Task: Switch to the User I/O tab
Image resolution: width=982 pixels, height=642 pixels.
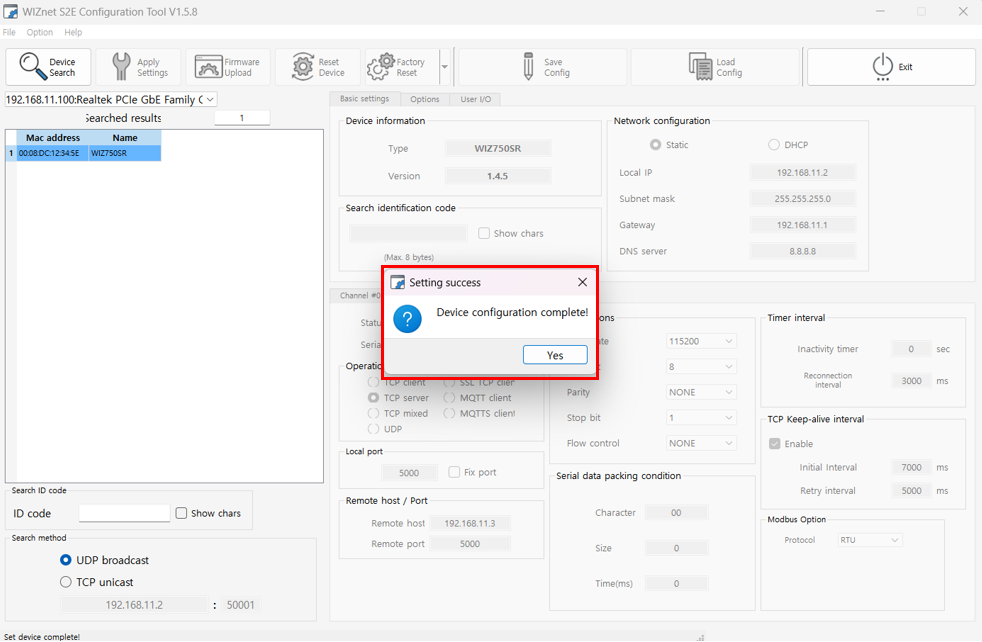Action: tap(475, 99)
